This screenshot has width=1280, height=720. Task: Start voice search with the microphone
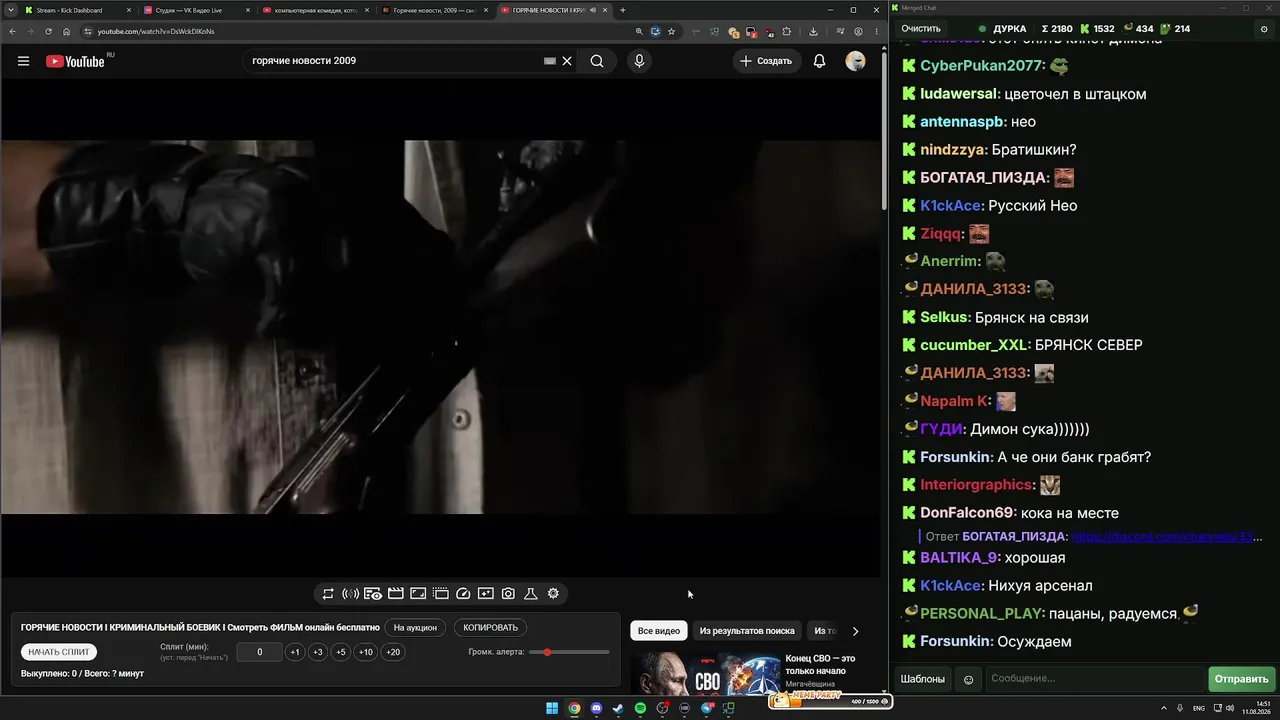639,61
